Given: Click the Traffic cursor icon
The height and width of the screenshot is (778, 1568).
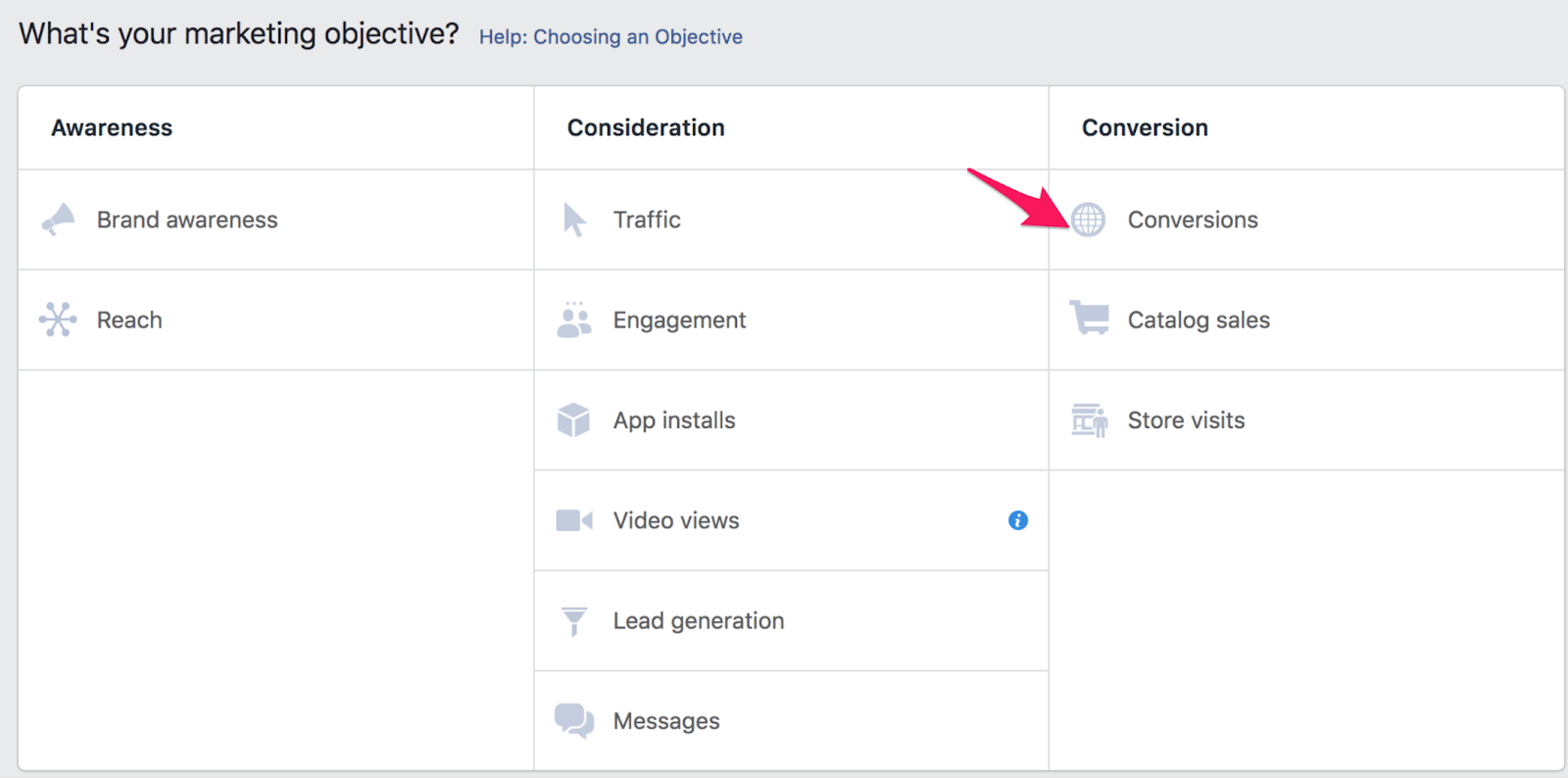Looking at the screenshot, I should [574, 219].
